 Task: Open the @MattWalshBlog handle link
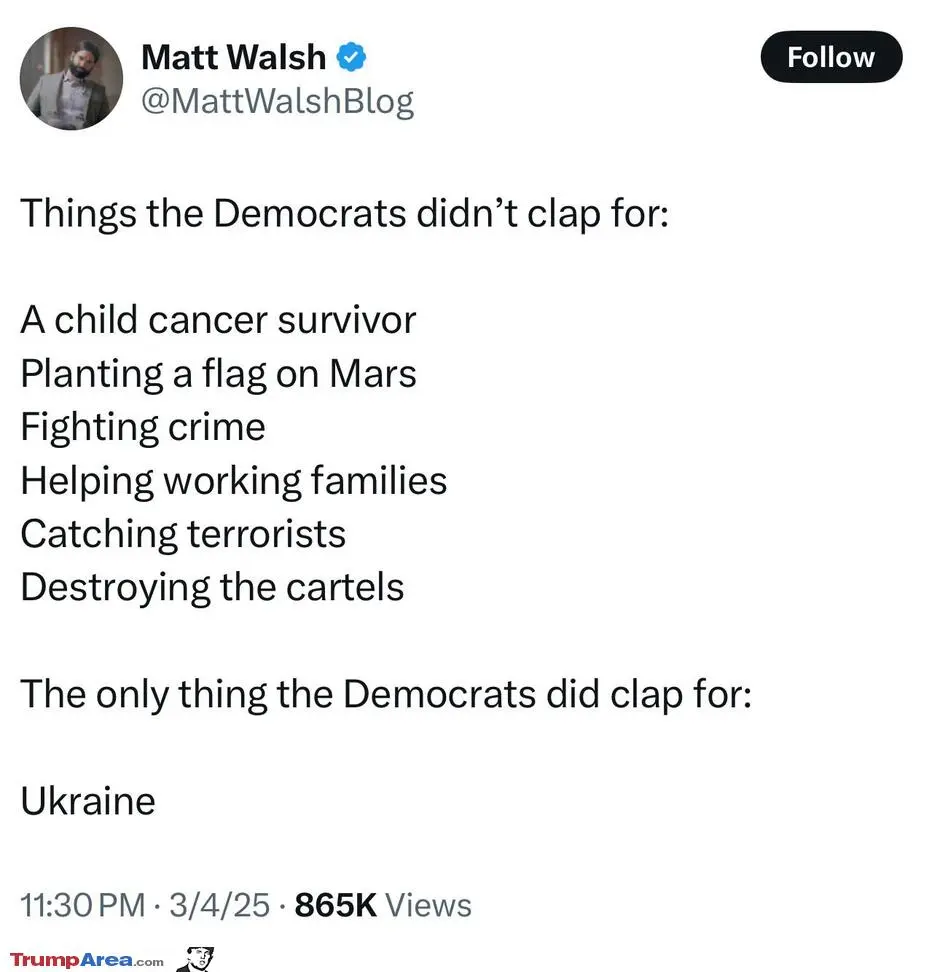(277, 101)
